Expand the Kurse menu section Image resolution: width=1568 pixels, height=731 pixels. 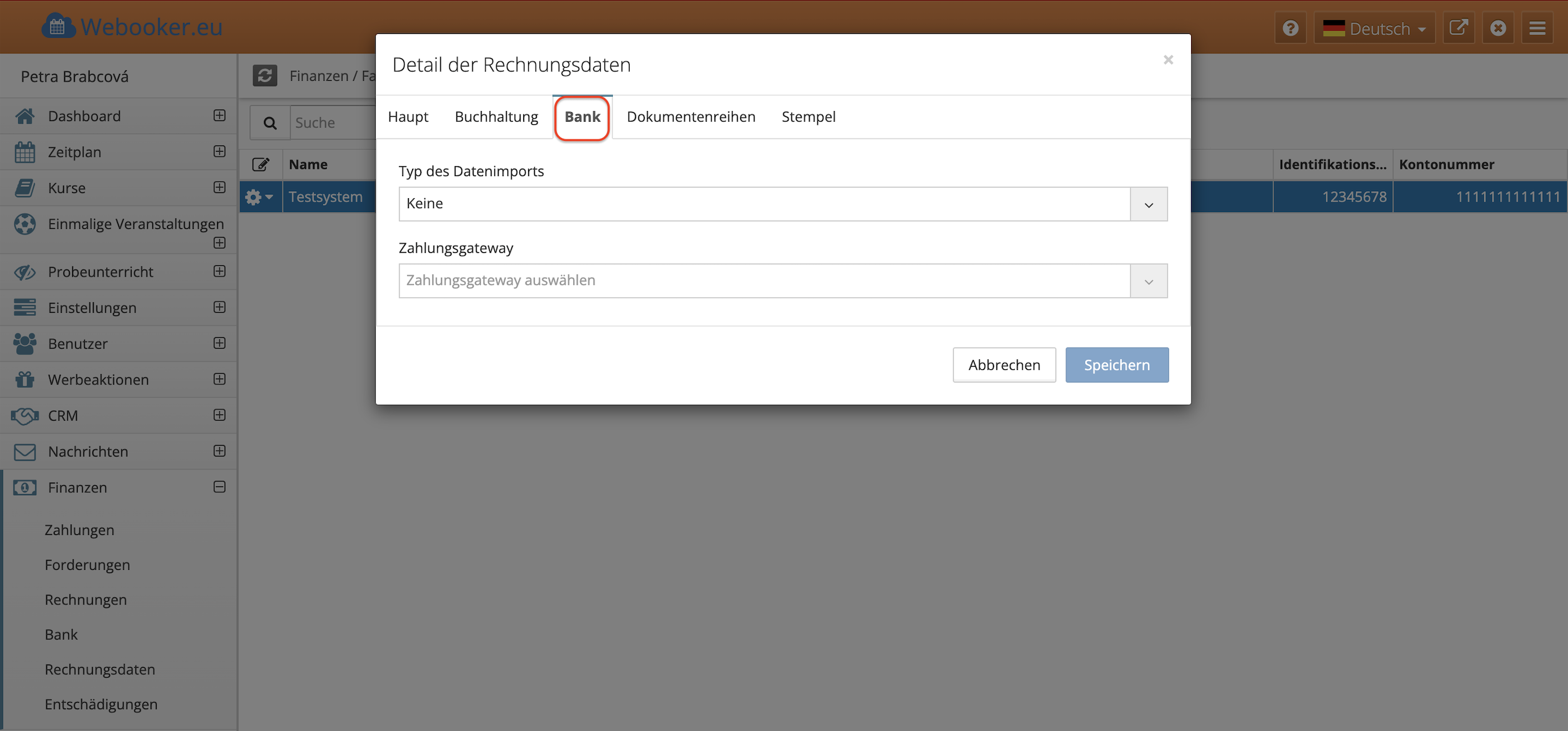coord(220,187)
